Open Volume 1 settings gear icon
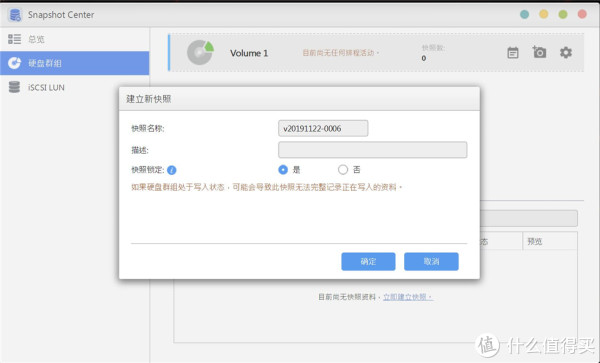Image resolution: width=600 pixels, height=363 pixels. pos(566,52)
